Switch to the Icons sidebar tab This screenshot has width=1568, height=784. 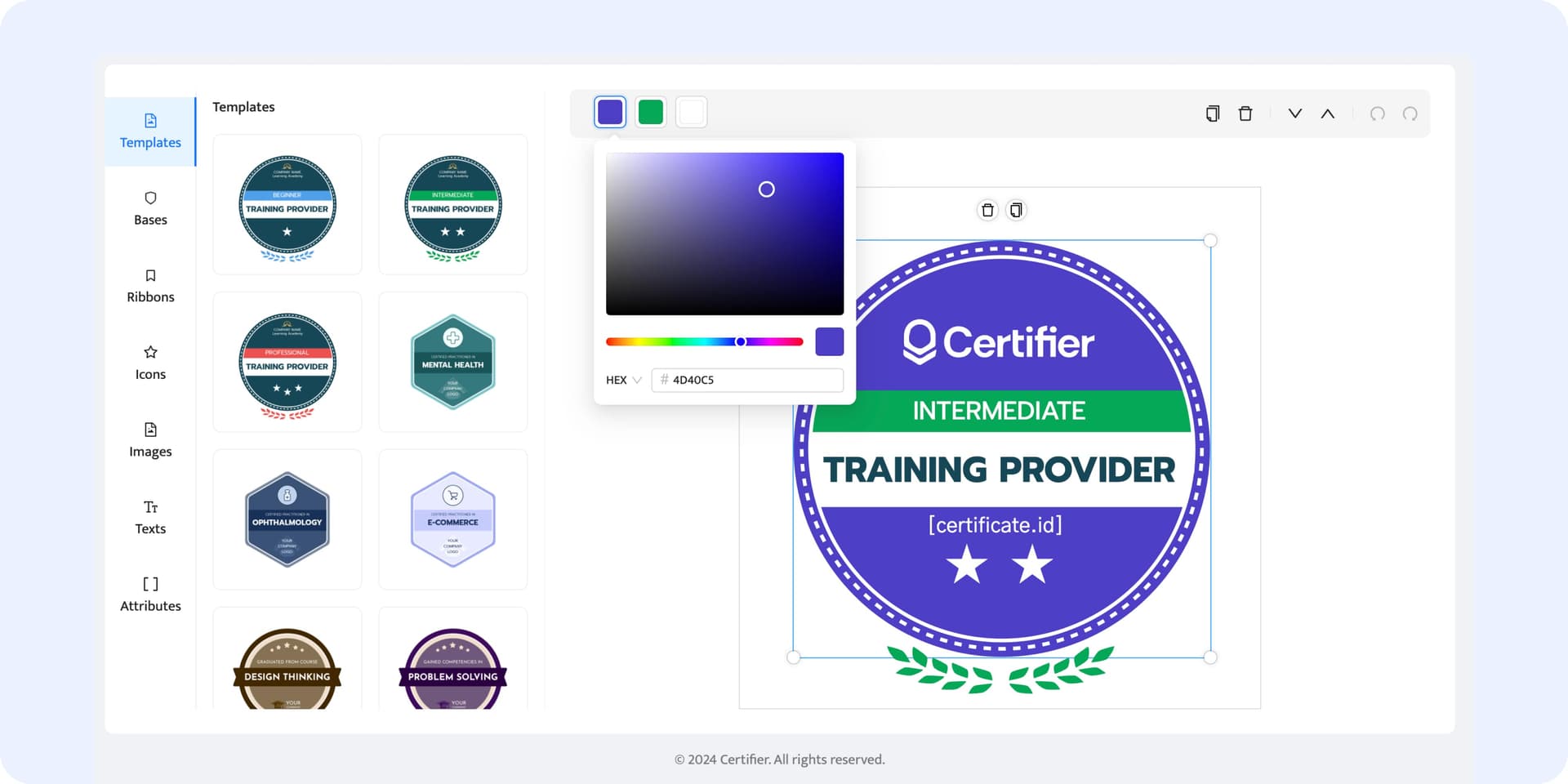click(150, 363)
